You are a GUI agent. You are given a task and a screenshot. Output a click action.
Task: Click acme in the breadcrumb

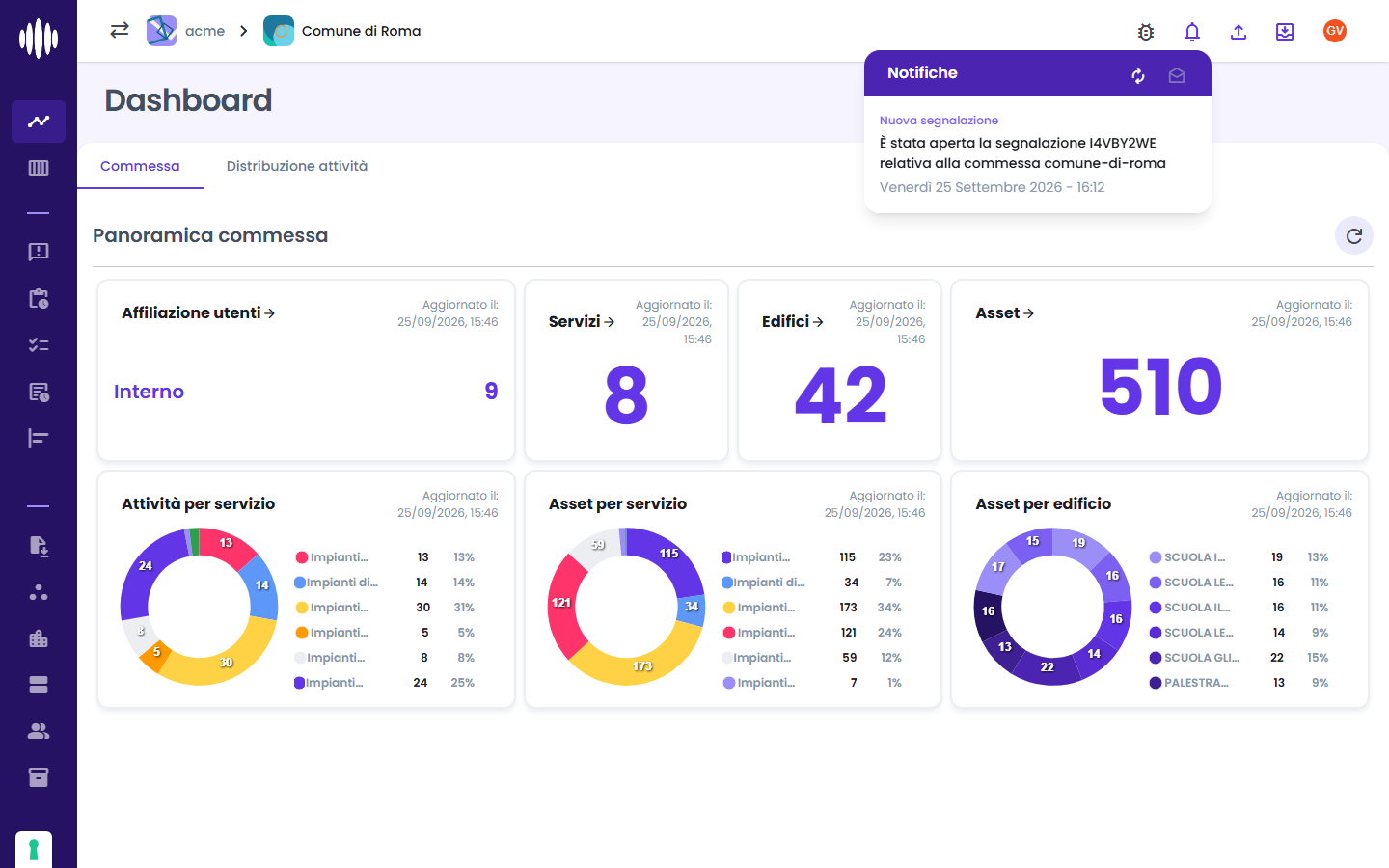tap(187, 31)
